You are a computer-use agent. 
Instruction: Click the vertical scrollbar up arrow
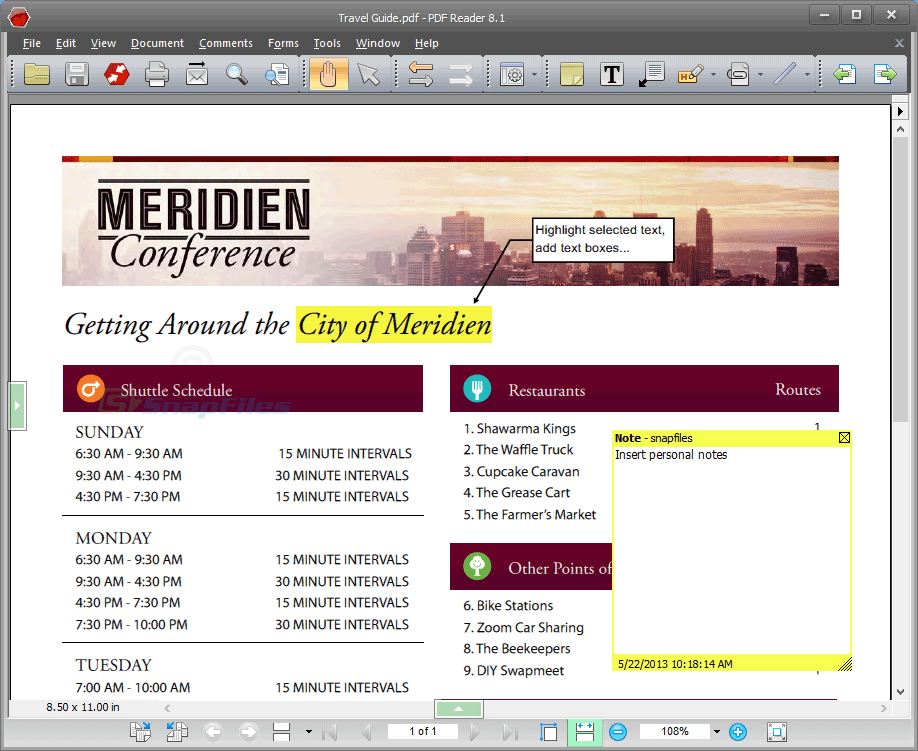[900, 129]
